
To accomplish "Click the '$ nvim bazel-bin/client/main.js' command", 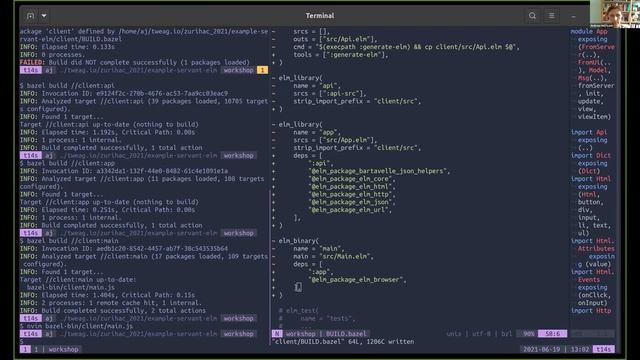I will [x=76, y=326].
